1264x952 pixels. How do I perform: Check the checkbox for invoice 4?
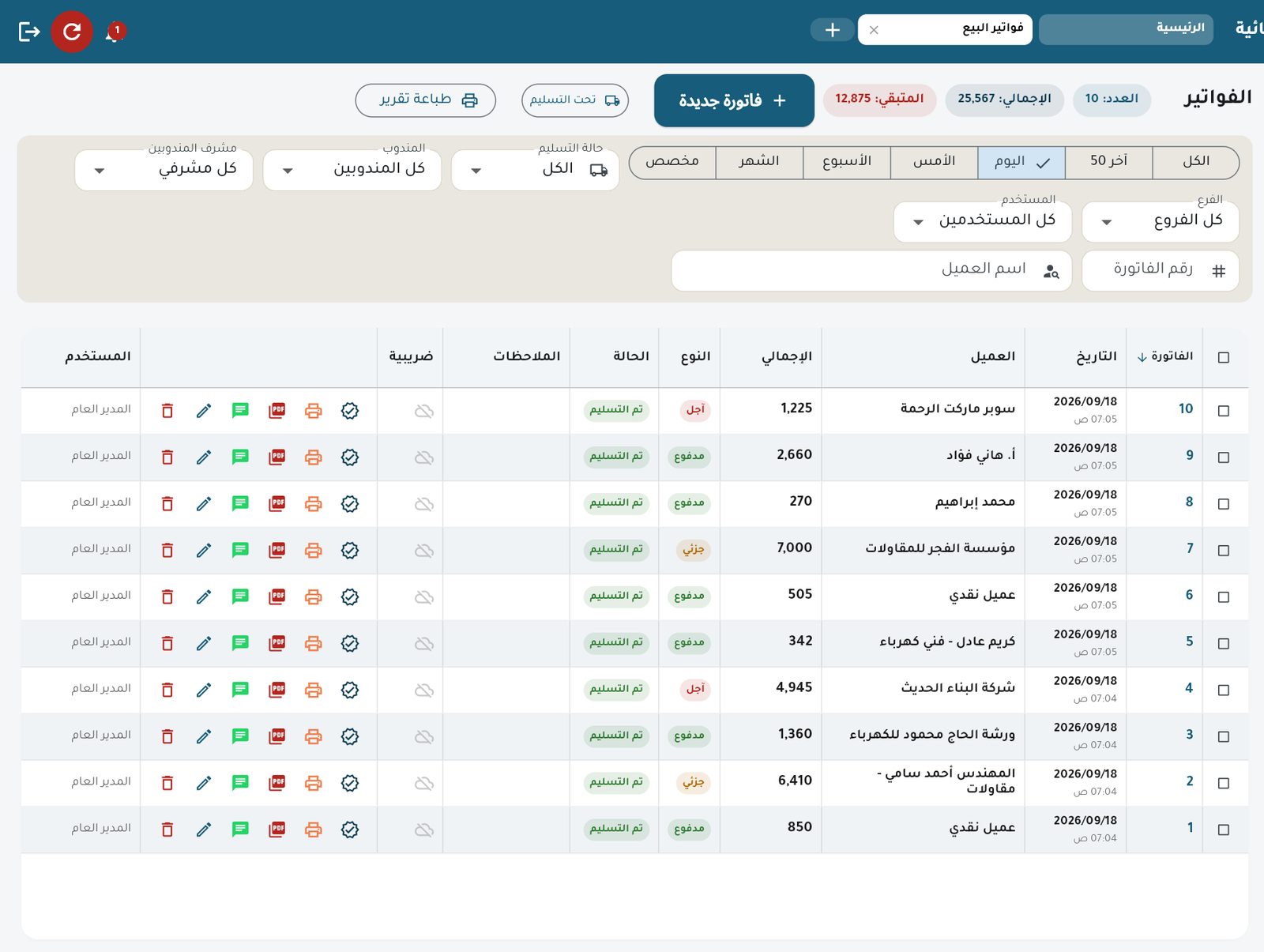click(1224, 690)
